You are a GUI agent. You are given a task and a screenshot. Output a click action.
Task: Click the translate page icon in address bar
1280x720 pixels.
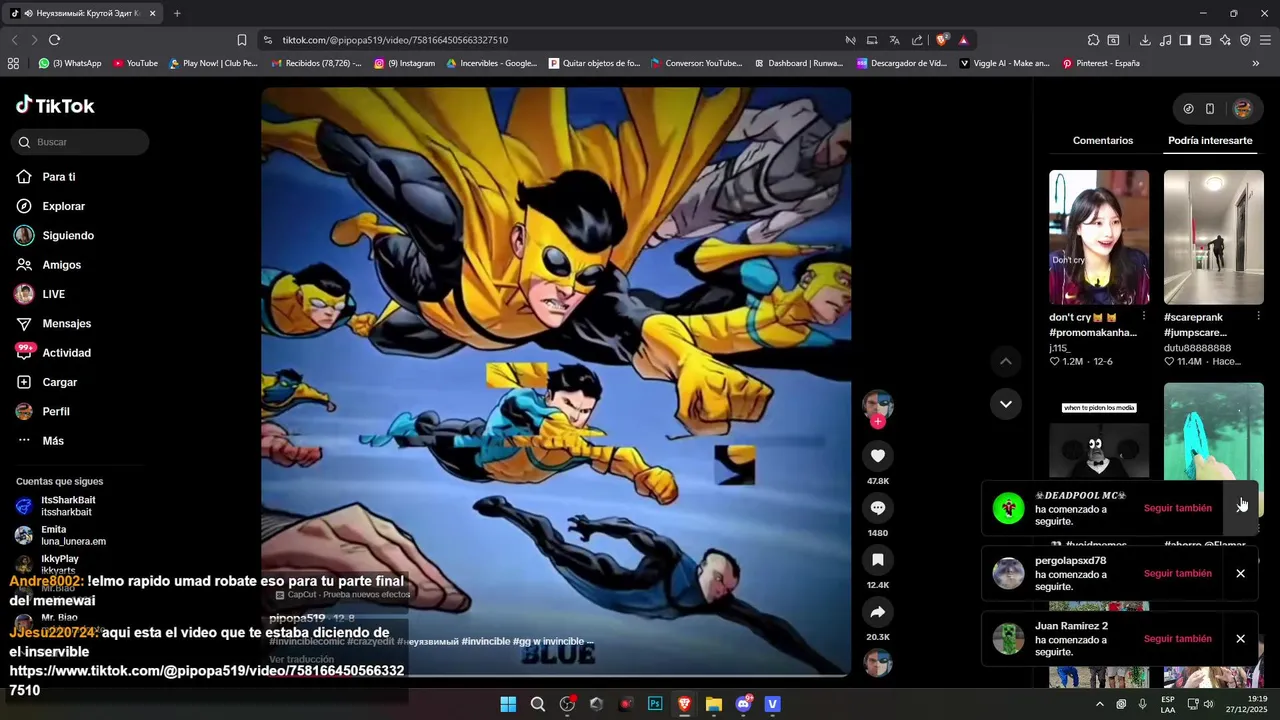(894, 40)
